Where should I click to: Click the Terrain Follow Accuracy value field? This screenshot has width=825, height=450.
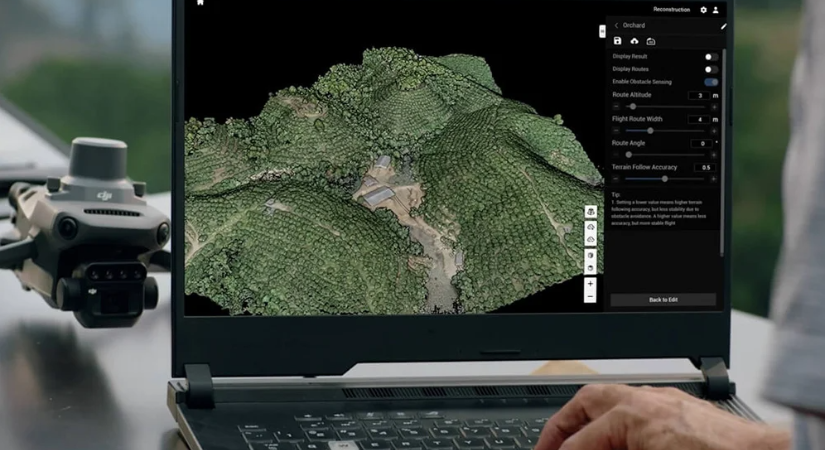tap(706, 167)
